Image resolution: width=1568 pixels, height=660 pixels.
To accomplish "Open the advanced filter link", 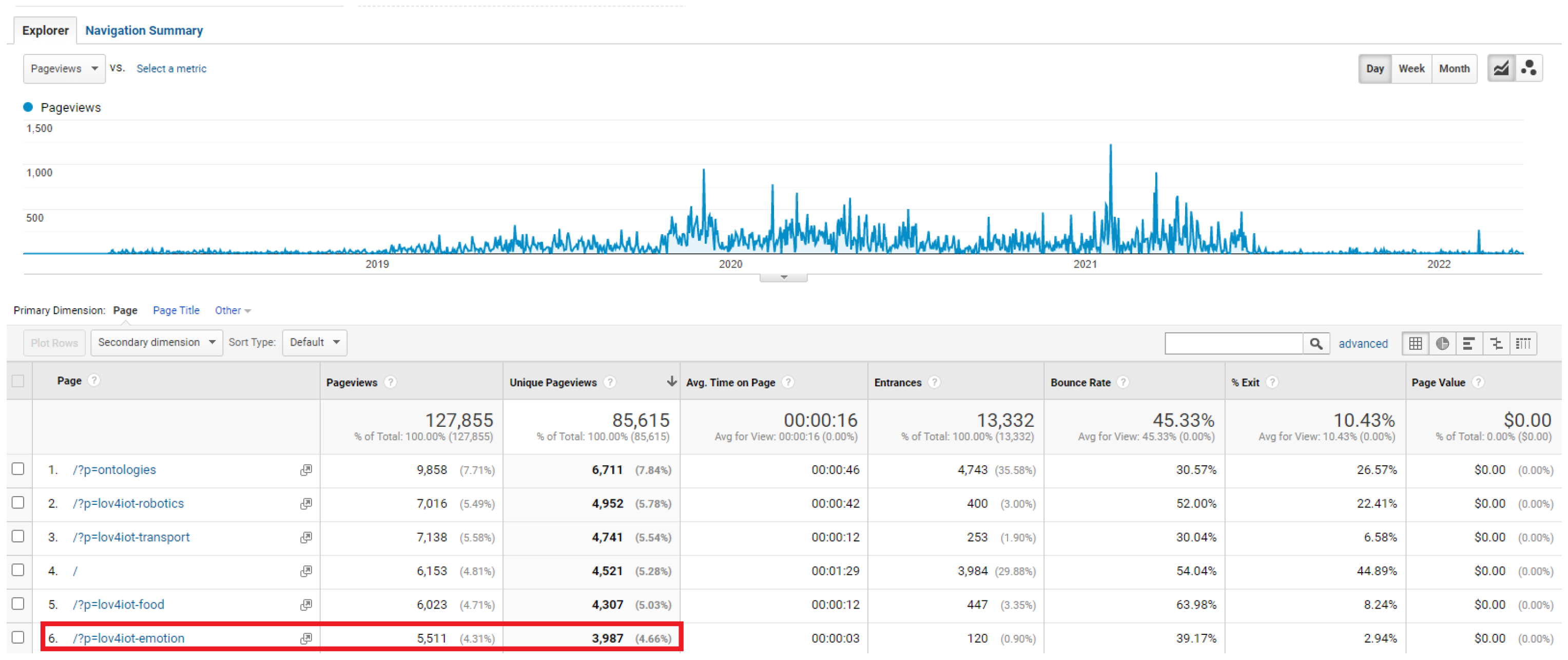I will click(x=1363, y=344).
